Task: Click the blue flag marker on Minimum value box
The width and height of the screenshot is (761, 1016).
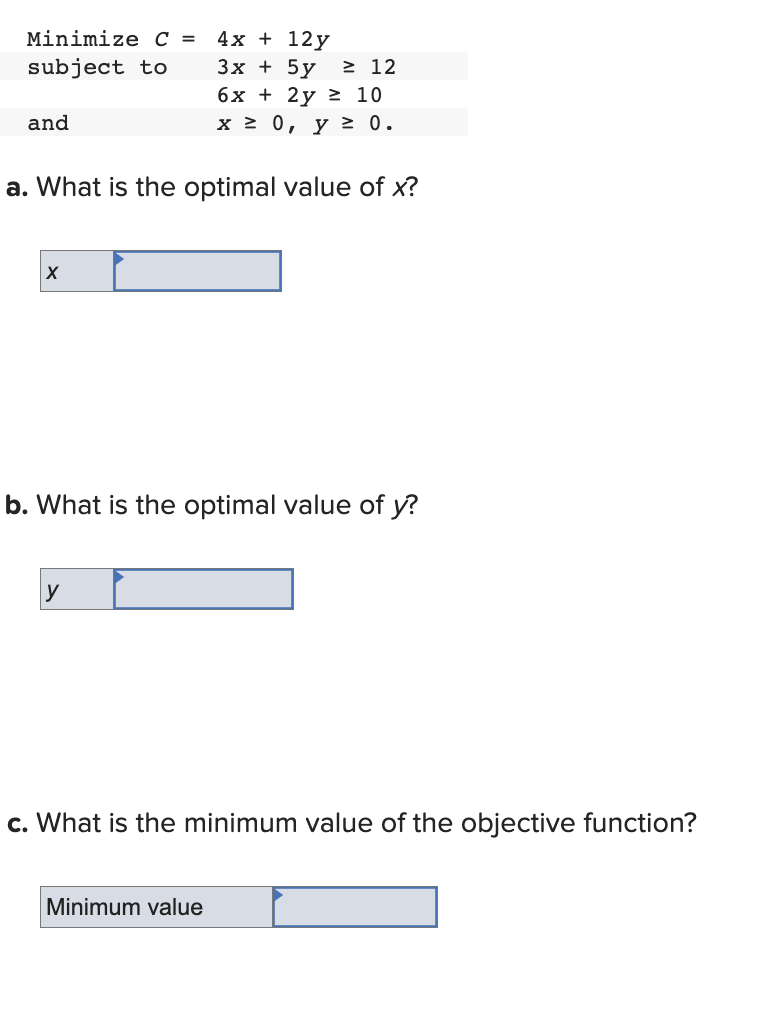Action: [x=278, y=894]
